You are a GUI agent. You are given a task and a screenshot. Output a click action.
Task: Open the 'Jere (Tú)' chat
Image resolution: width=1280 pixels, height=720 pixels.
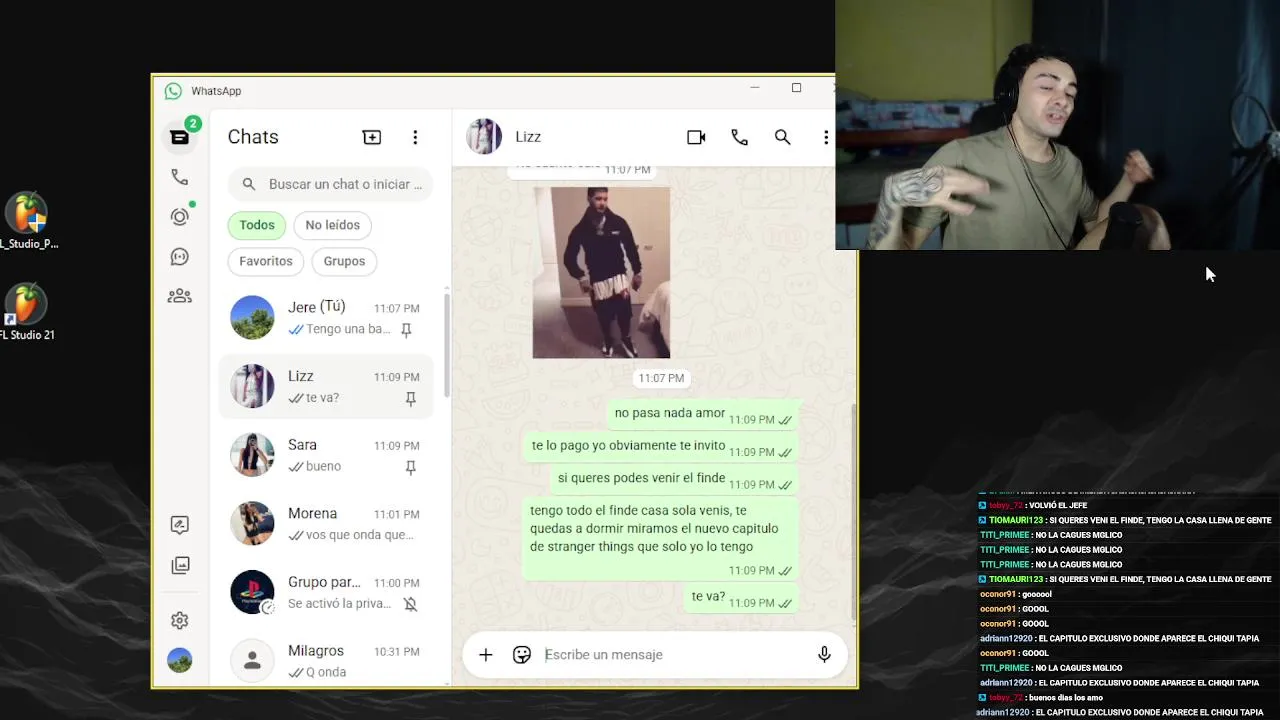pyautogui.click(x=326, y=318)
